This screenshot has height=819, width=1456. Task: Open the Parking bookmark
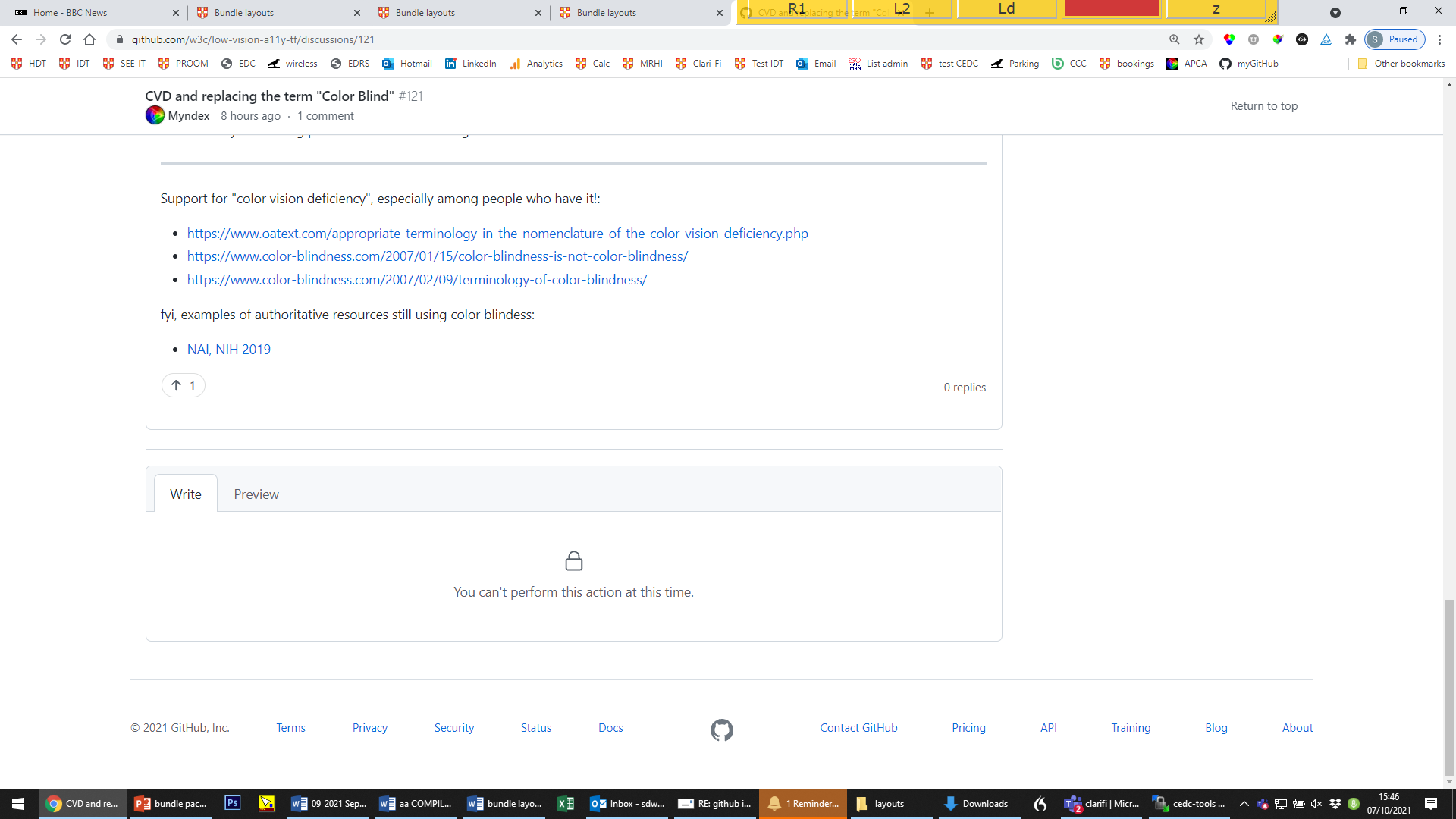[1015, 64]
